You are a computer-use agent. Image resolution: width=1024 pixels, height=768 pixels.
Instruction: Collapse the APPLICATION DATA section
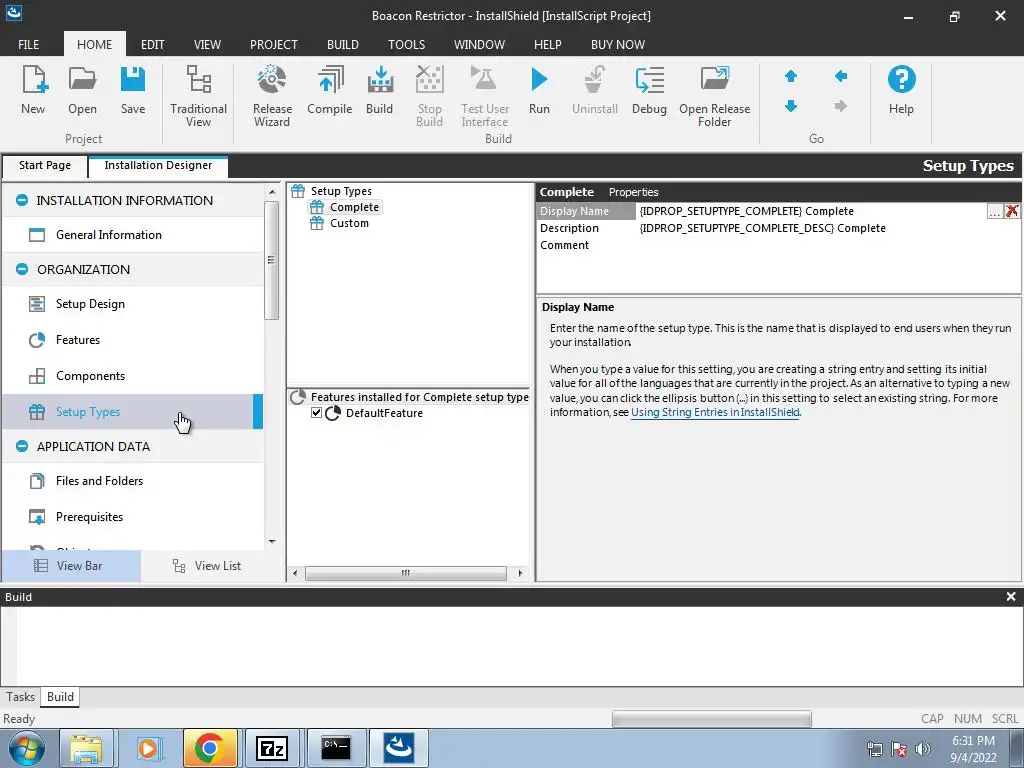22,446
